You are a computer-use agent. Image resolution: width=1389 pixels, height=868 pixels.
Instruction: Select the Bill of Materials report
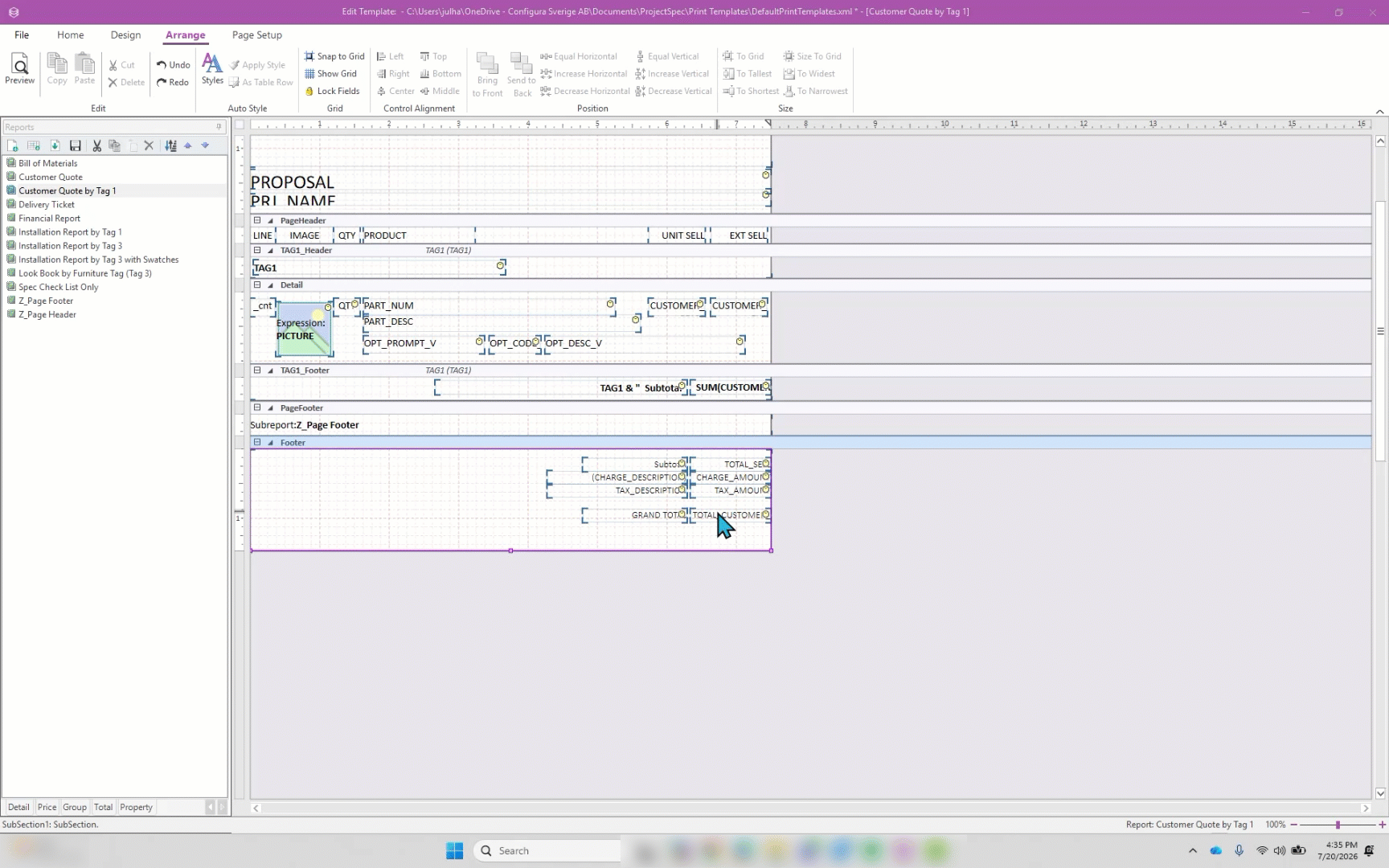coord(48,163)
